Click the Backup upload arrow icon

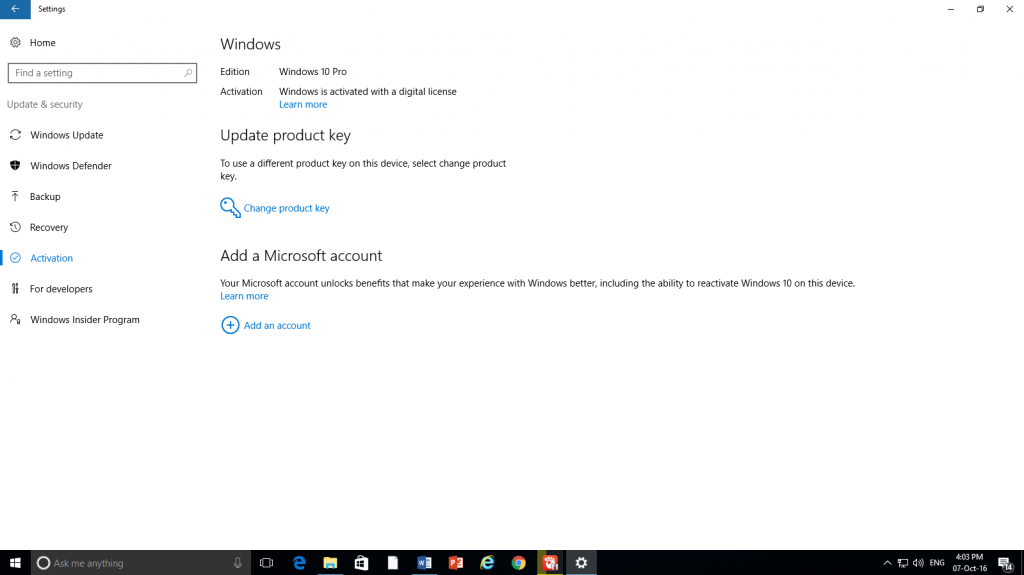(15, 196)
